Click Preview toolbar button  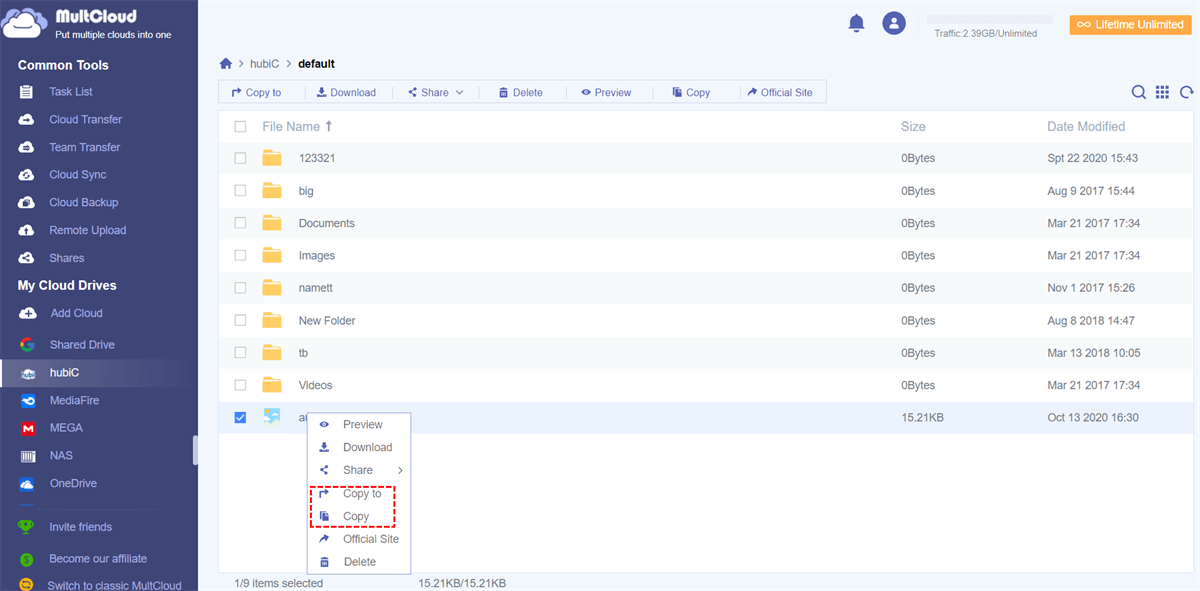(606, 92)
